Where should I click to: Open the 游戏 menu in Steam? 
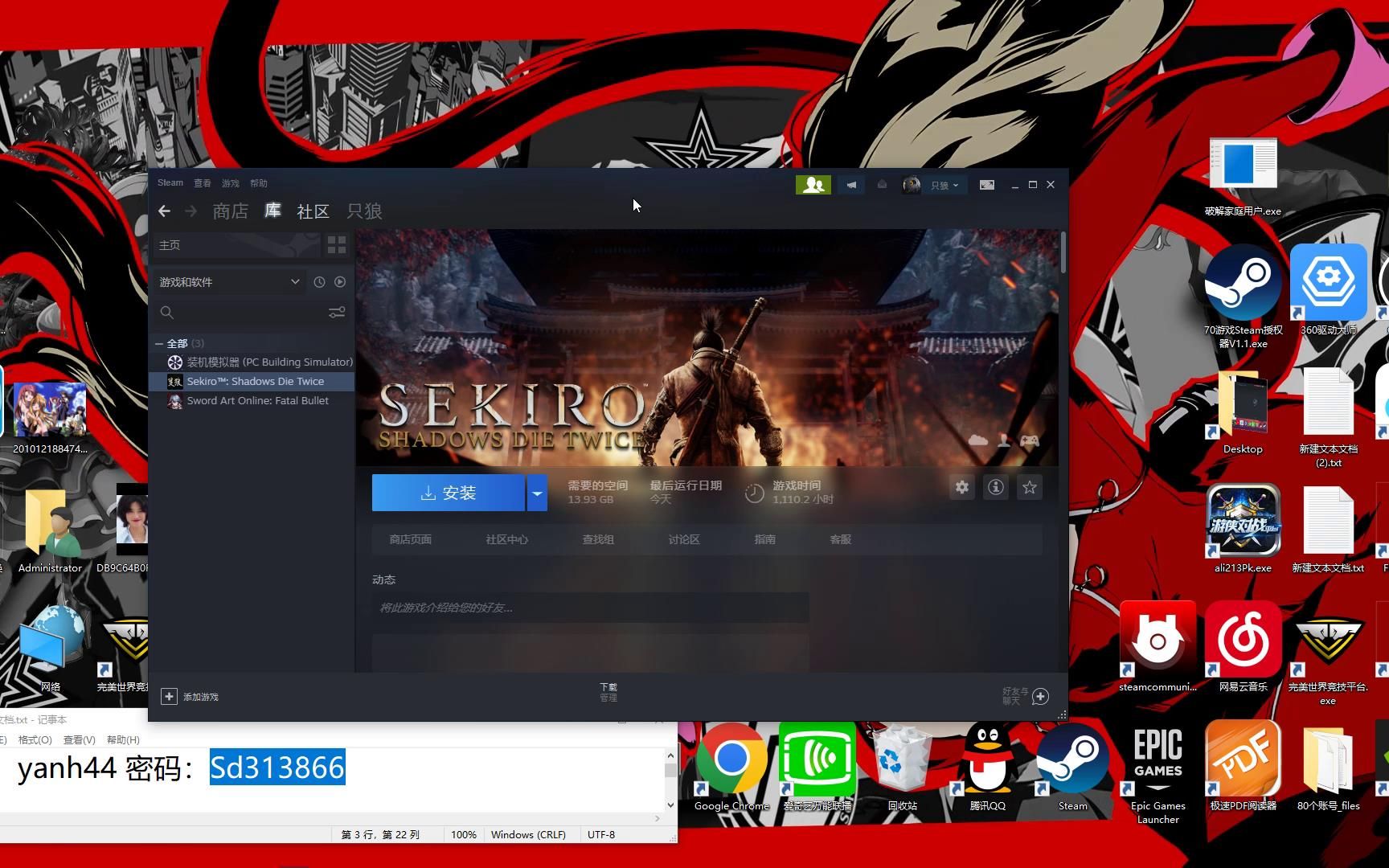pyautogui.click(x=231, y=183)
